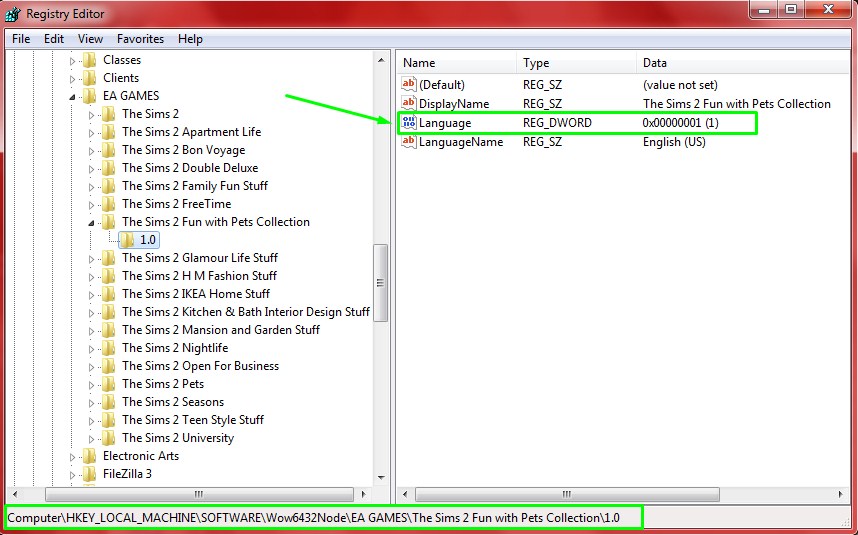Click the string value icon of (Default)
Image resolution: width=858 pixels, height=535 pixels.
pyautogui.click(x=409, y=84)
